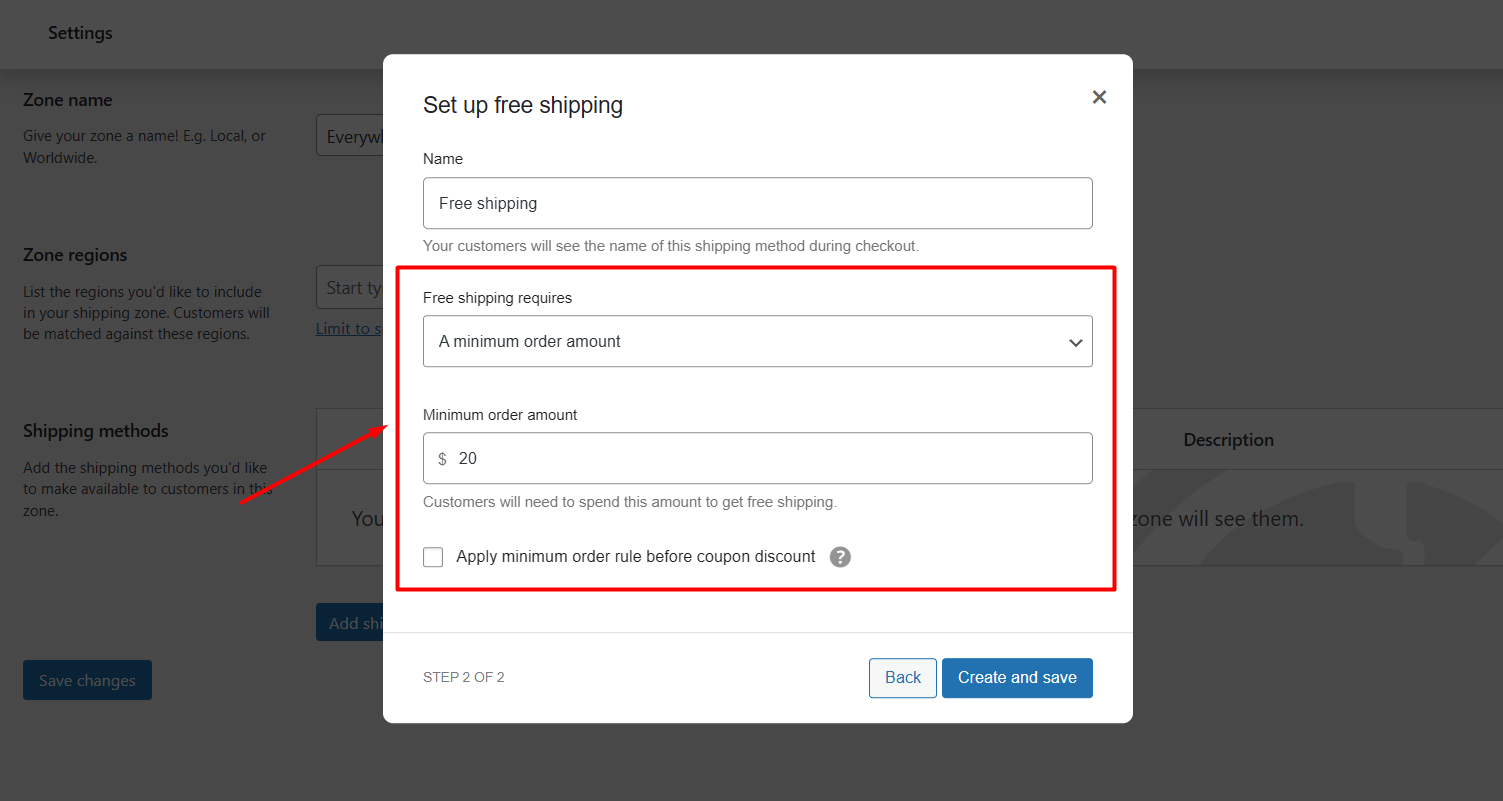The height and width of the screenshot is (801, 1503).
Task: Click the Shipping methods section heading
Action: click(x=96, y=431)
